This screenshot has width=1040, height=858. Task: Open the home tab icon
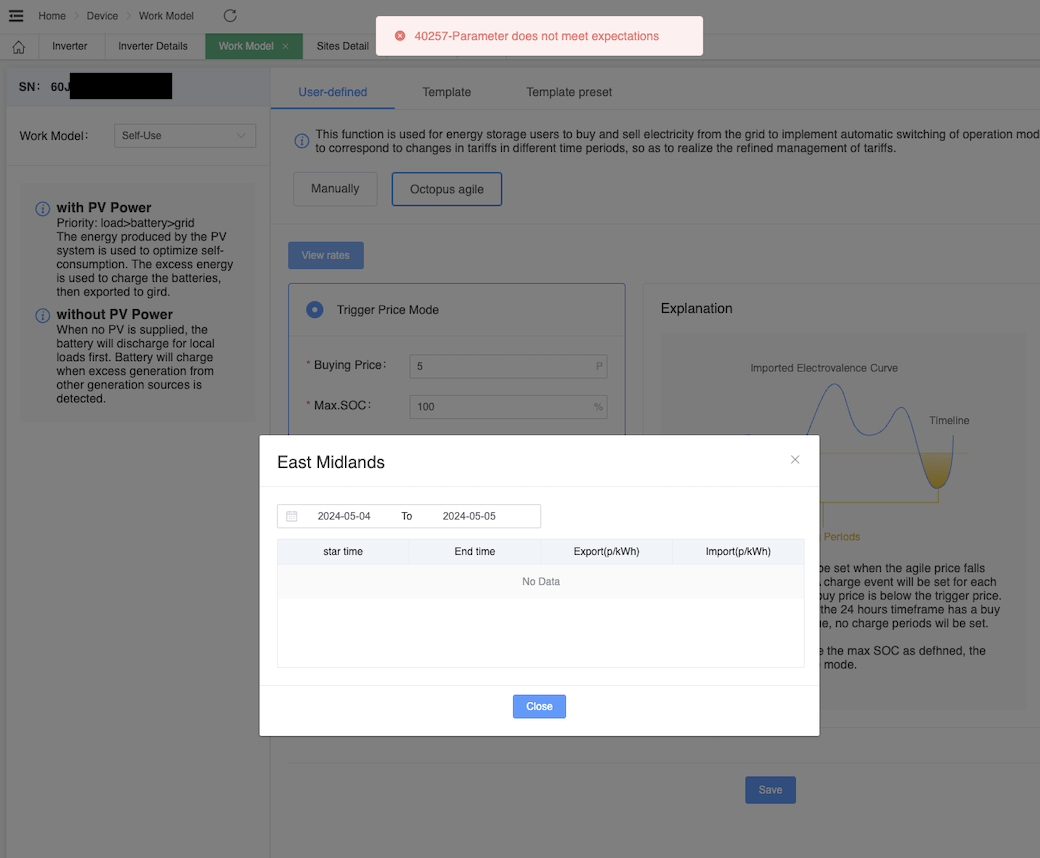pyautogui.click(x=18, y=47)
